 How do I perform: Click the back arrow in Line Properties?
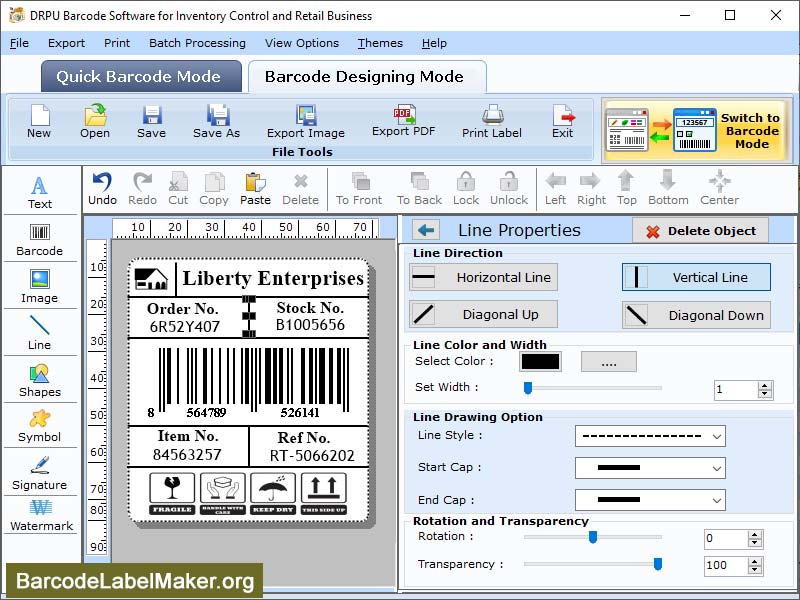[x=426, y=230]
